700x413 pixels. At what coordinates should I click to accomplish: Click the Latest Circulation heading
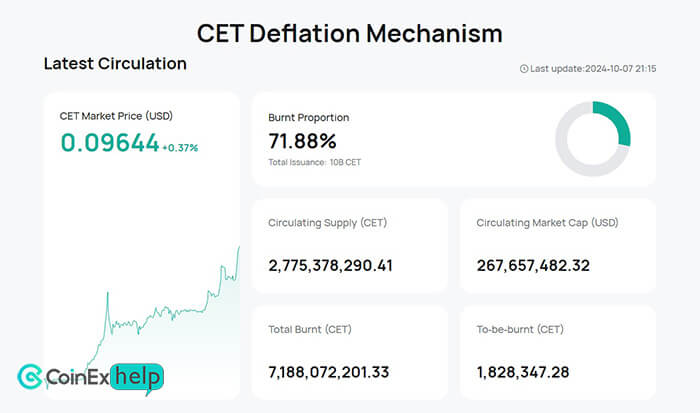[115, 63]
